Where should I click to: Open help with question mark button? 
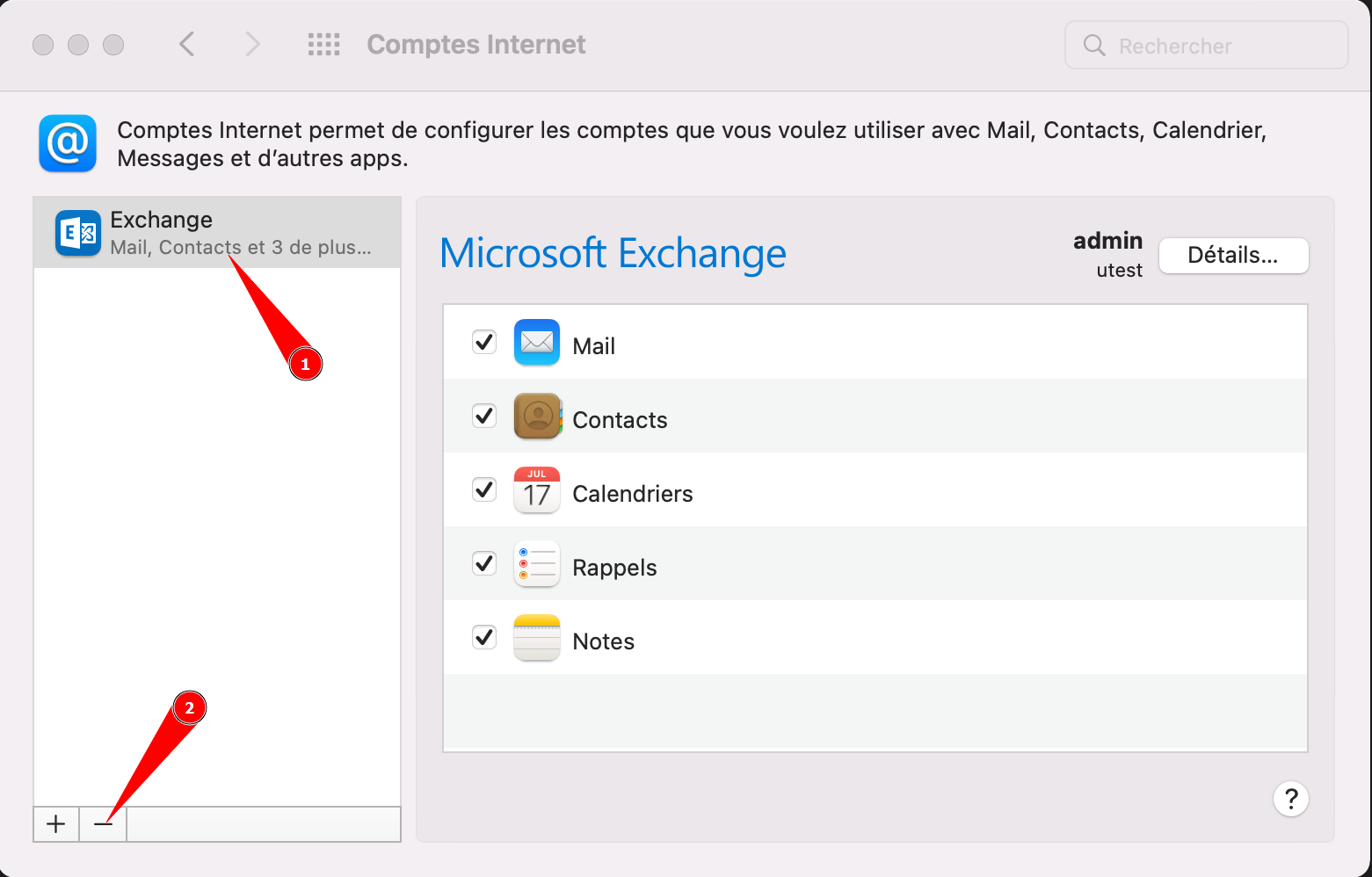[x=1290, y=799]
